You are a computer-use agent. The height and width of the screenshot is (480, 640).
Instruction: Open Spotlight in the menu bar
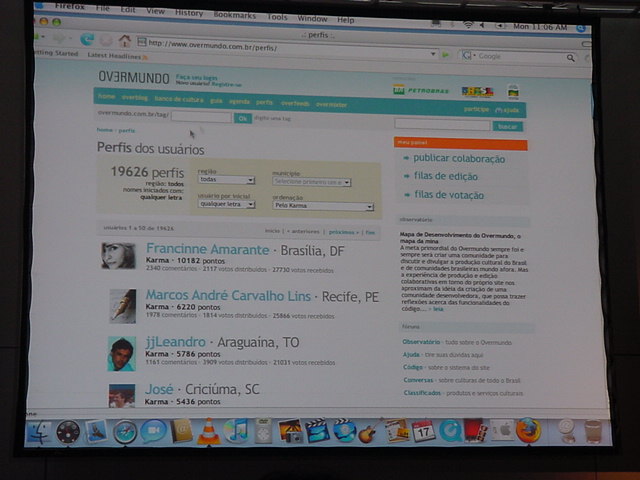click(x=581, y=28)
